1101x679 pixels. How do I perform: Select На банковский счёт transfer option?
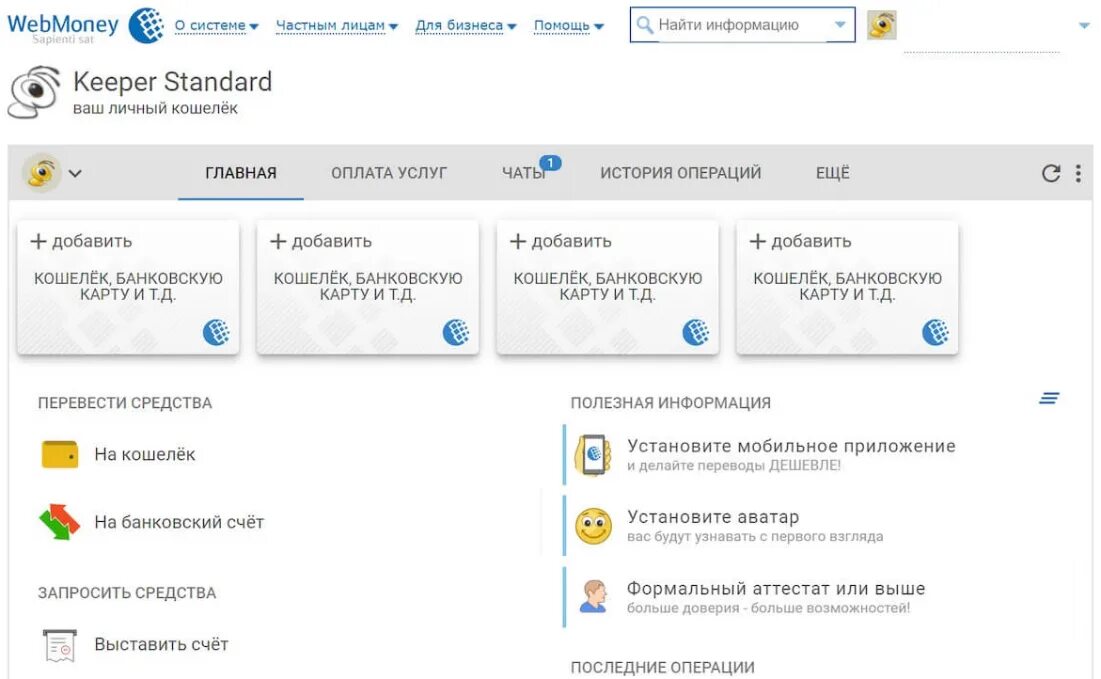[179, 522]
